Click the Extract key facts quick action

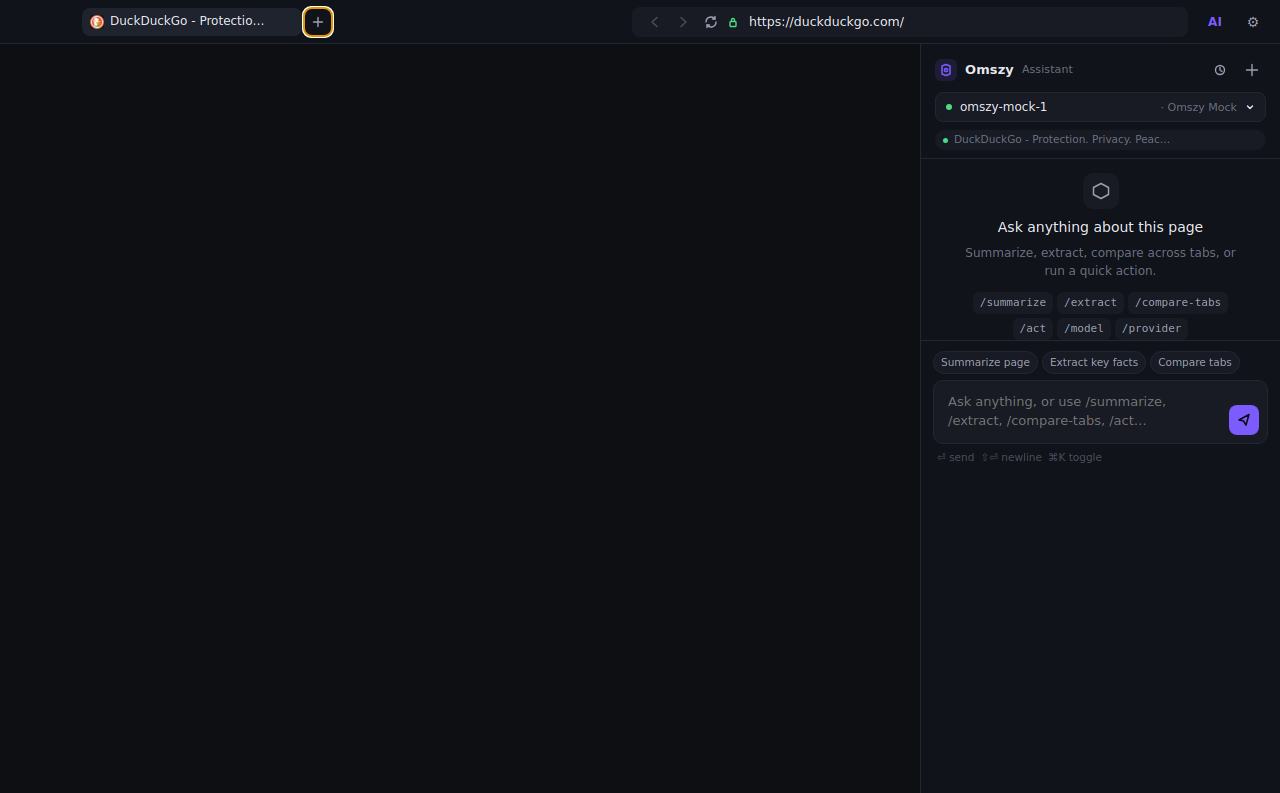(x=1094, y=362)
